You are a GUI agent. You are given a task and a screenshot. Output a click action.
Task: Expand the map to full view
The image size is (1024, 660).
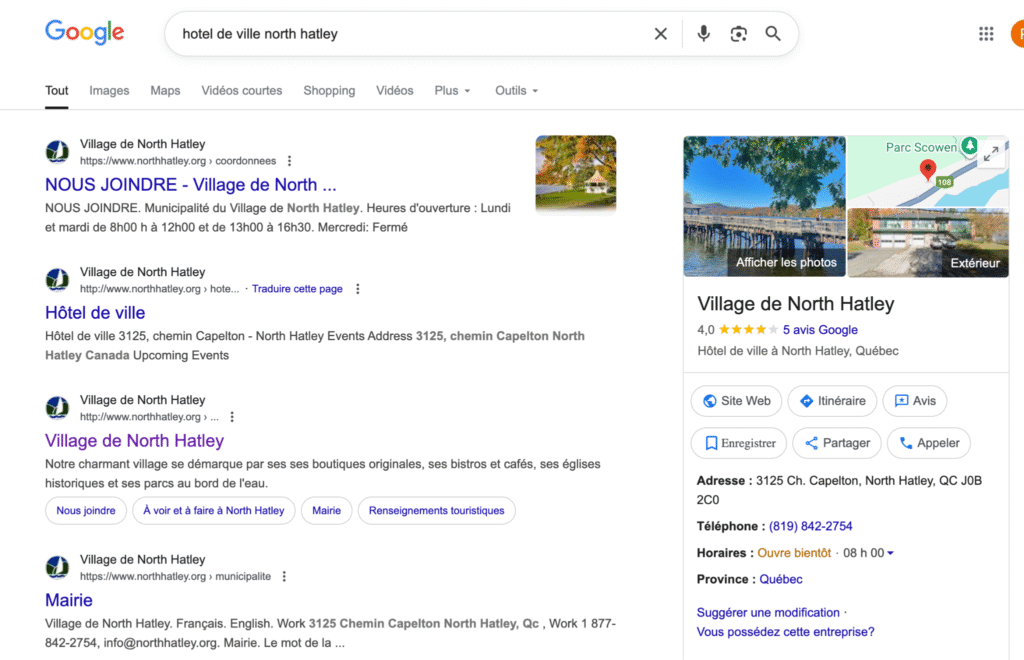(x=991, y=153)
